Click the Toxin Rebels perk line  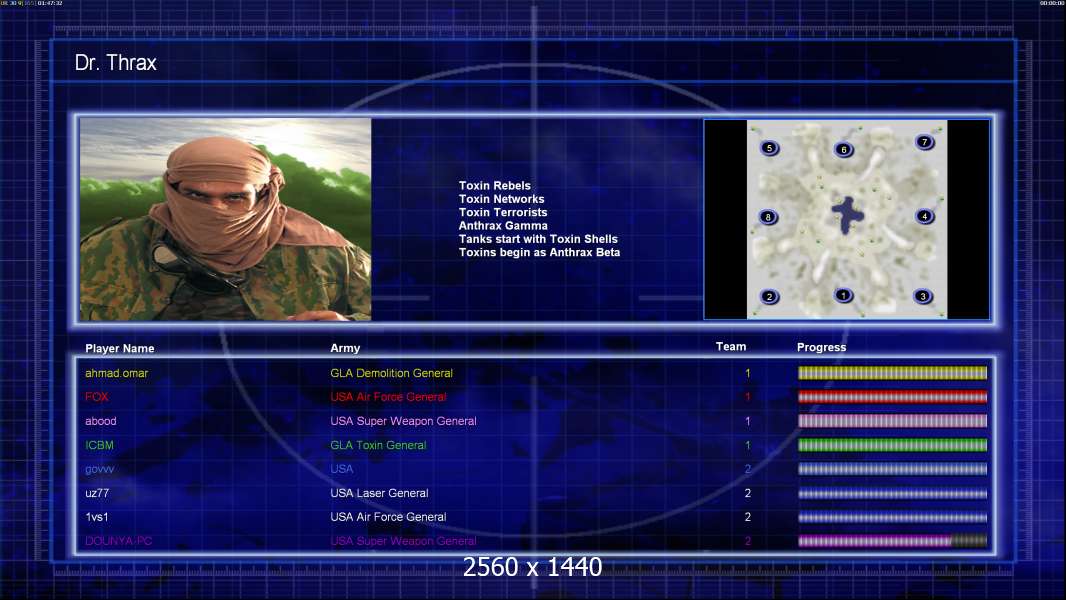pyautogui.click(x=494, y=186)
